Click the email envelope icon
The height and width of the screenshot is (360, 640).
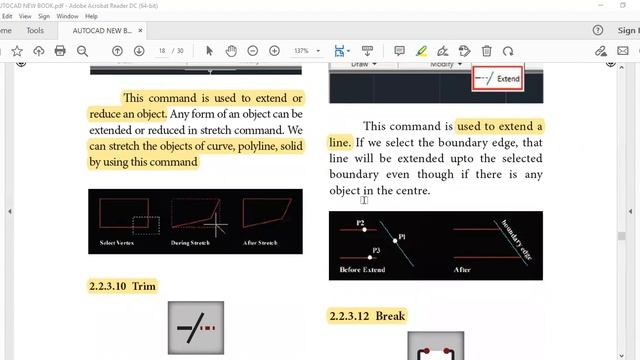coord(622,51)
